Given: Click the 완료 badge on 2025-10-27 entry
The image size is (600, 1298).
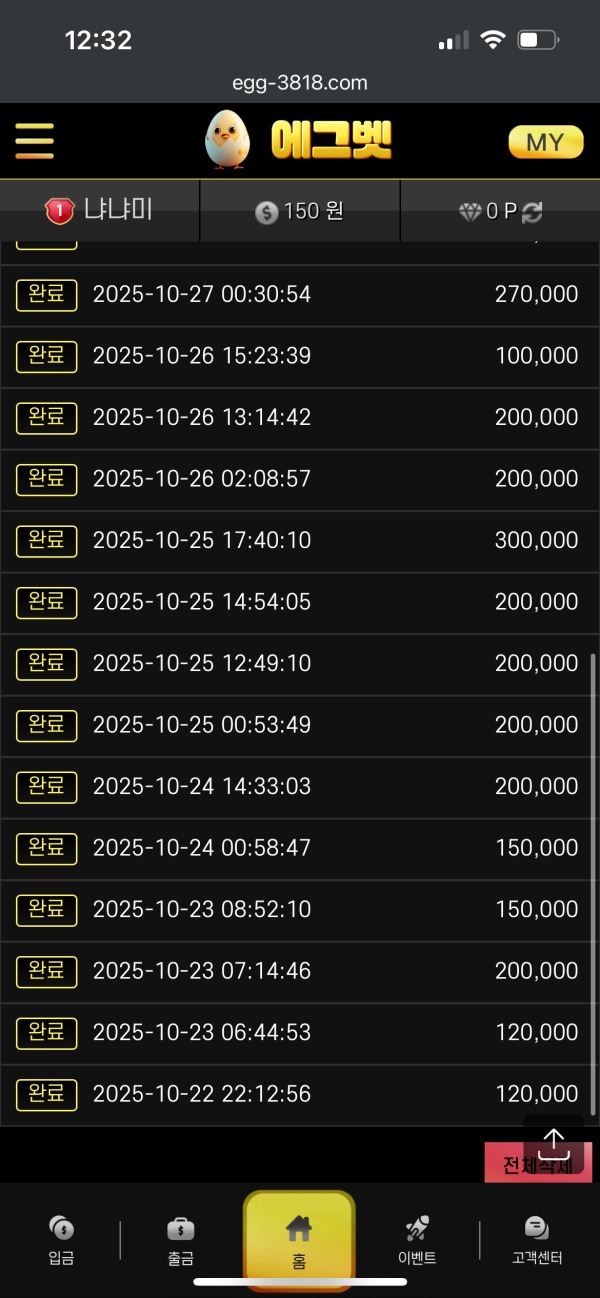Looking at the screenshot, I should (x=45, y=294).
